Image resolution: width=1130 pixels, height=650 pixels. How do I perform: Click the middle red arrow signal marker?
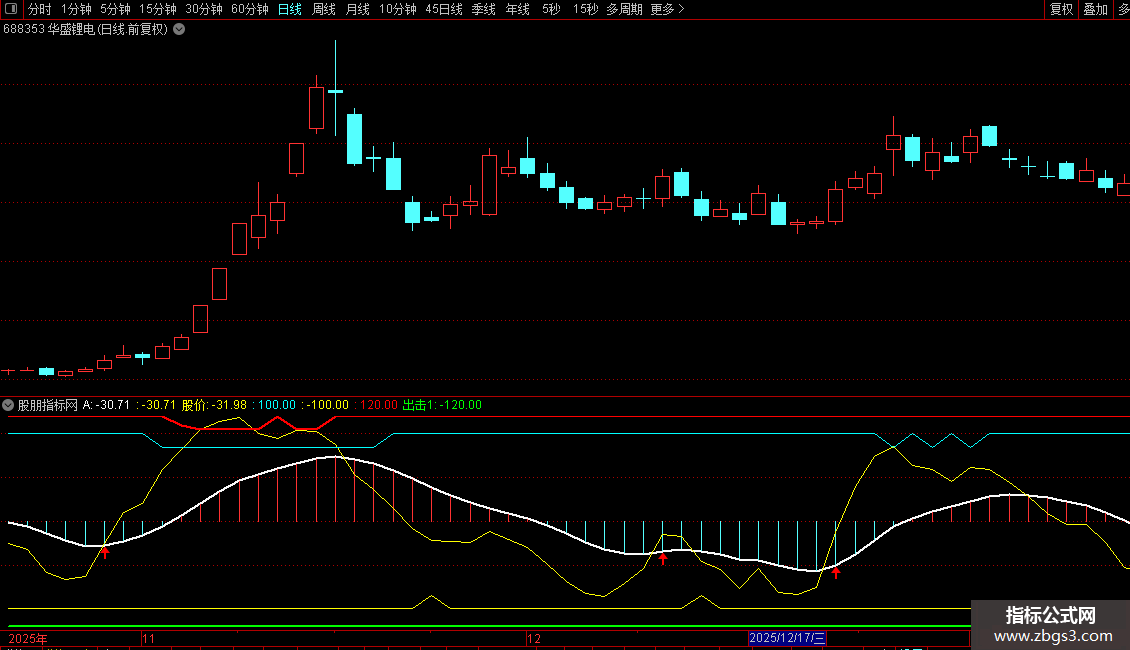click(x=662, y=559)
